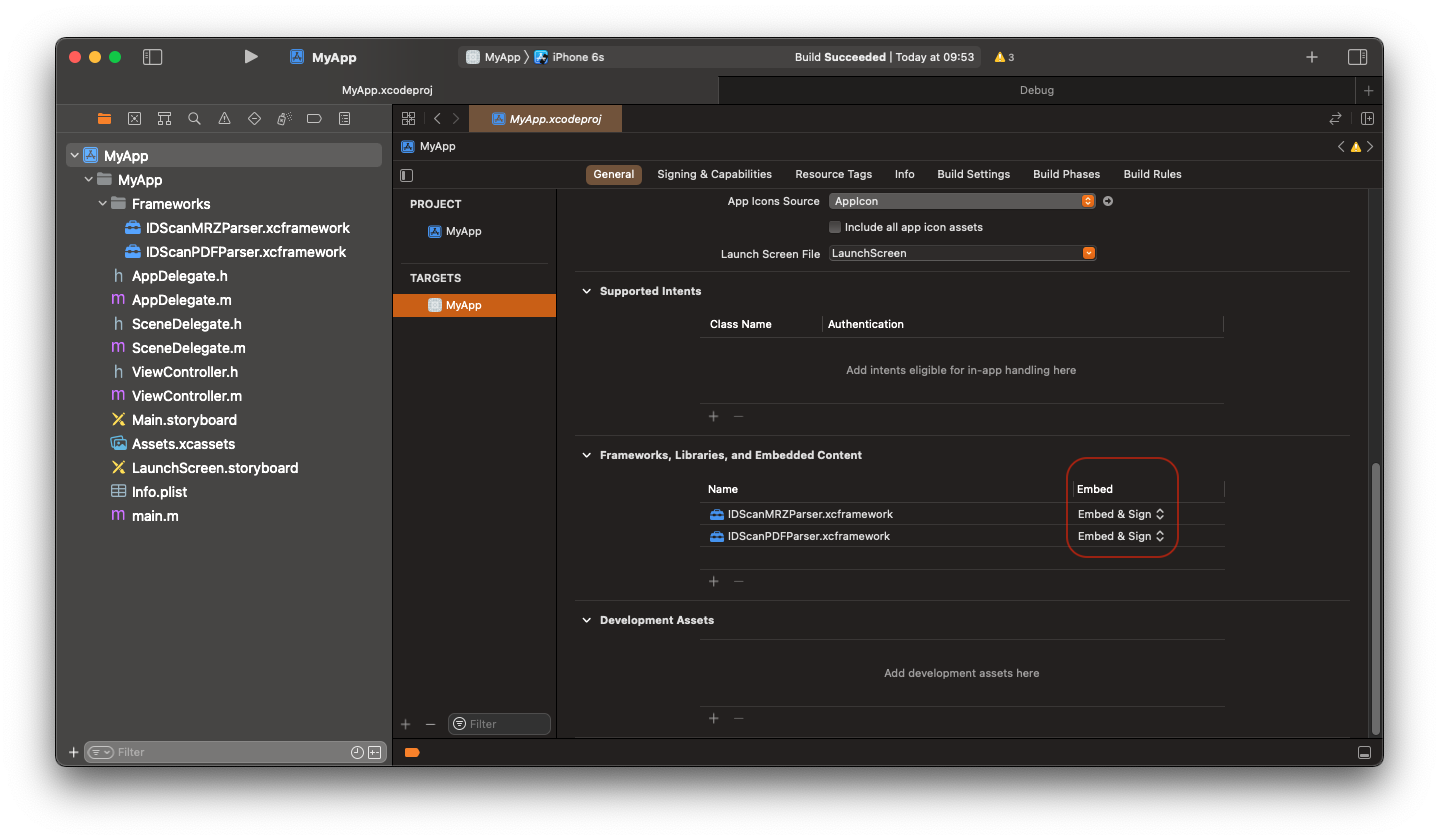Switch to the Resource Tags tab
This screenshot has width=1439, height=840.
[833, 174]
